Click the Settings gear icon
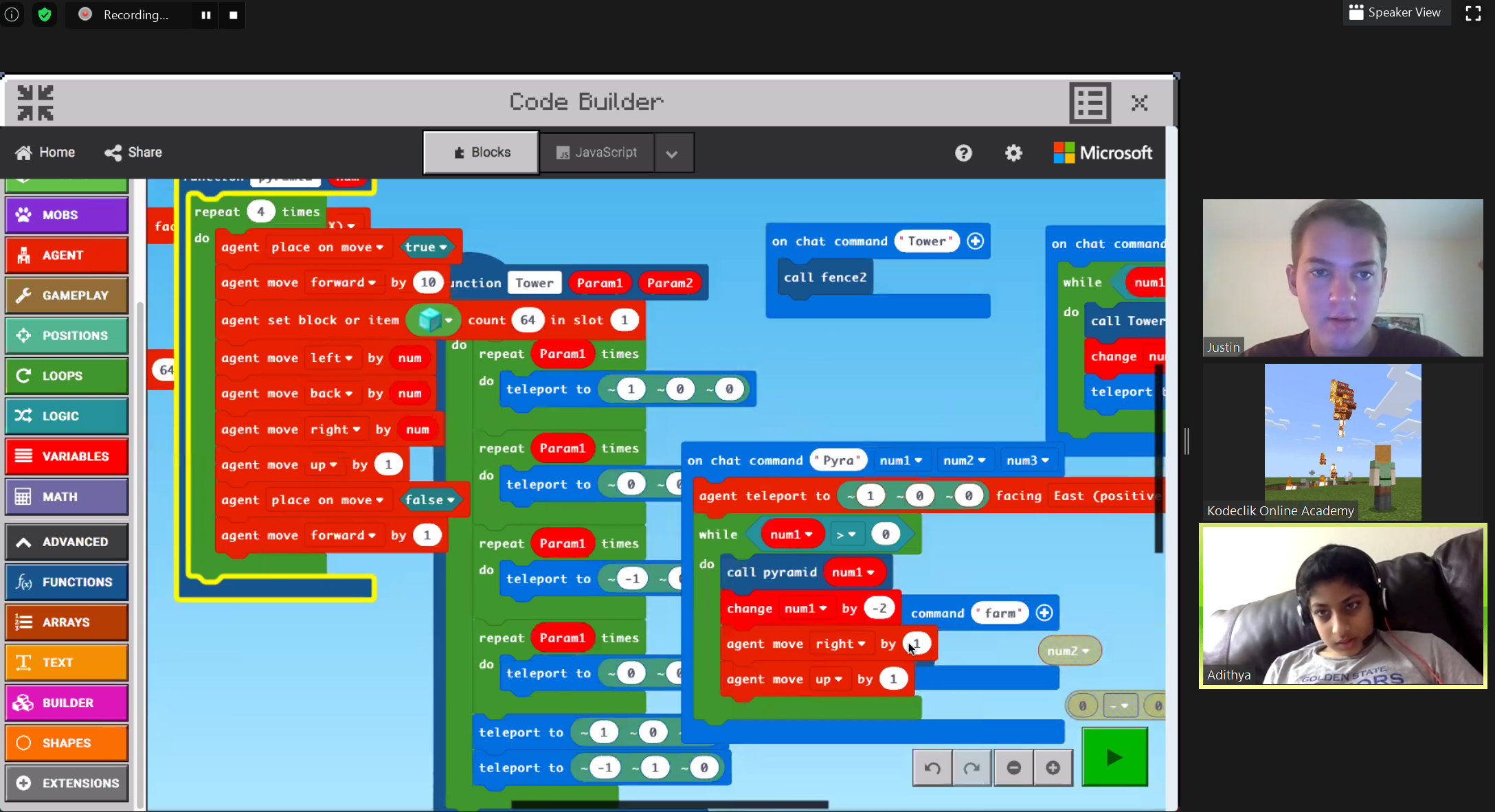 [1013, 152]
